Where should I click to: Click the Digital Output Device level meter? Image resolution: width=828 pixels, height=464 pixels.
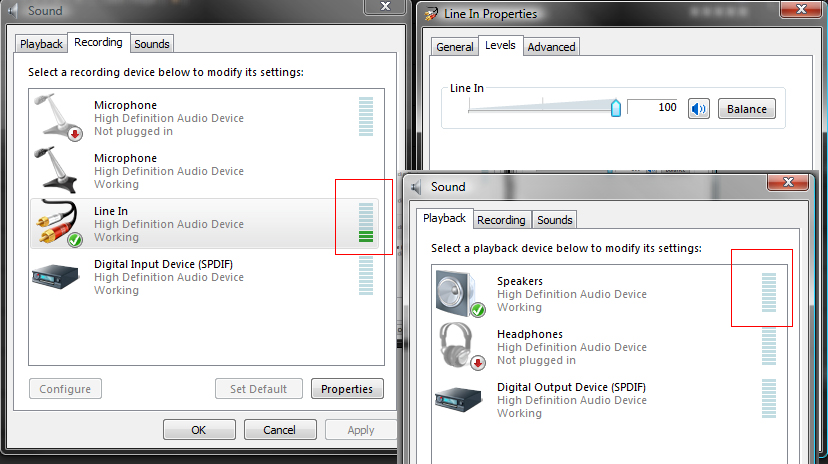(x=769, y=399)
